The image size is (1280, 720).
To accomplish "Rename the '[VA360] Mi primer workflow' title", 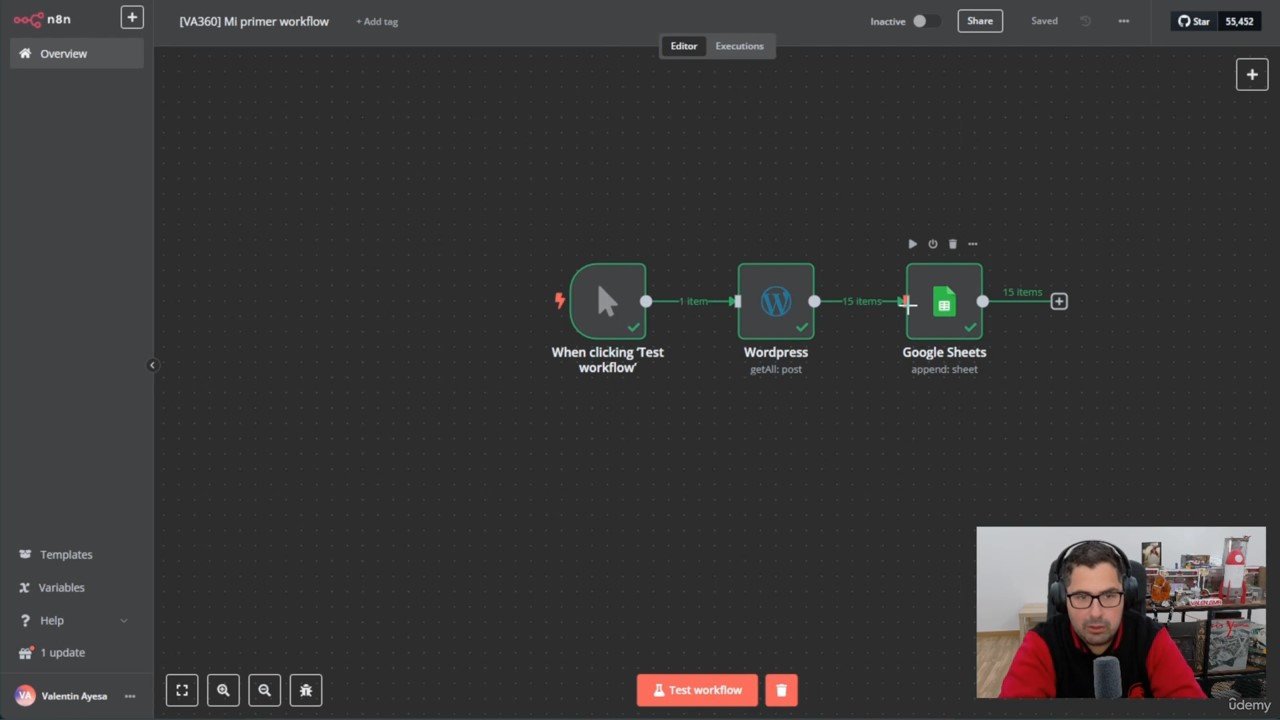I will point(254,21).
